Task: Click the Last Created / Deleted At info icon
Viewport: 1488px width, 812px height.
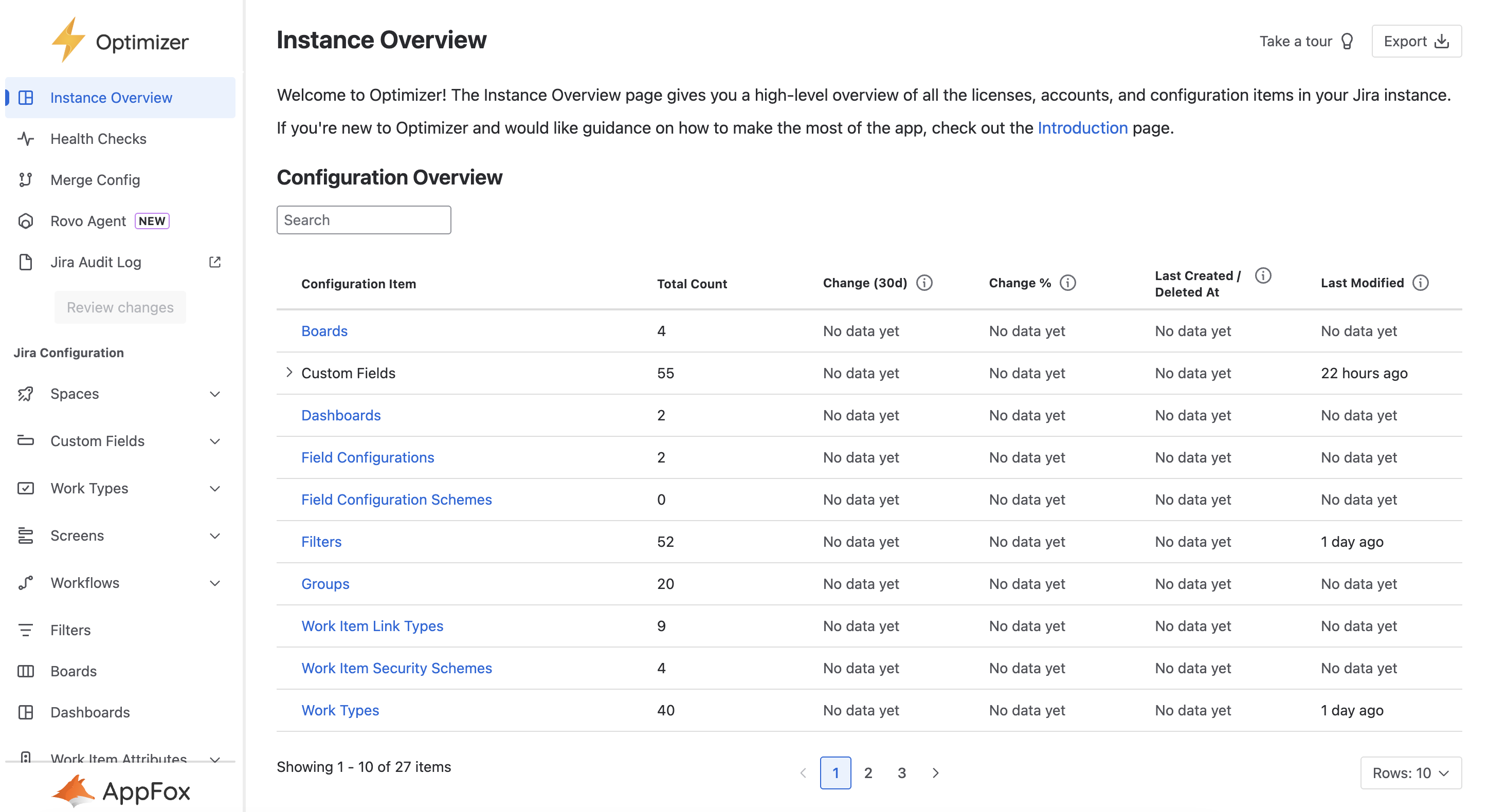Action: (x=1263, y=275)
